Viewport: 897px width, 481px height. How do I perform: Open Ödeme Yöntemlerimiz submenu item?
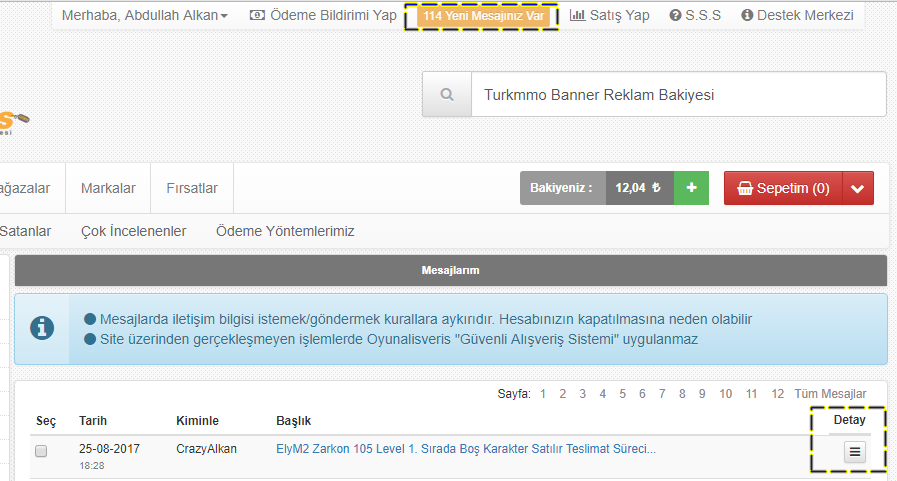[285, 231]
